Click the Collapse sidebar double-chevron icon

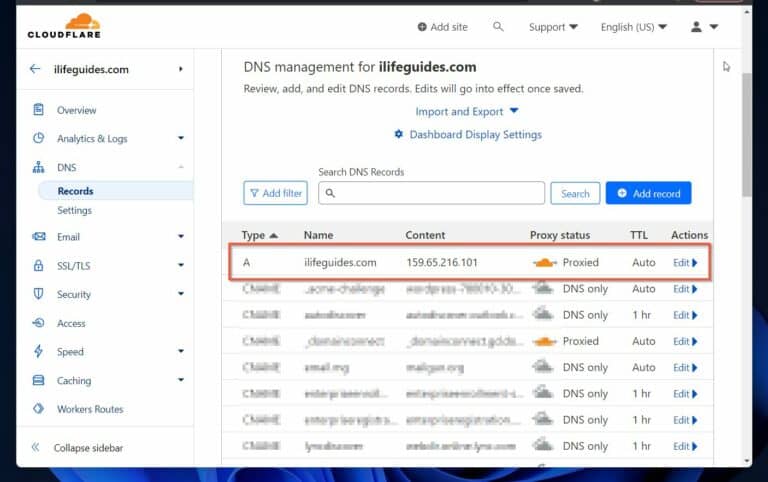[35, 447]
